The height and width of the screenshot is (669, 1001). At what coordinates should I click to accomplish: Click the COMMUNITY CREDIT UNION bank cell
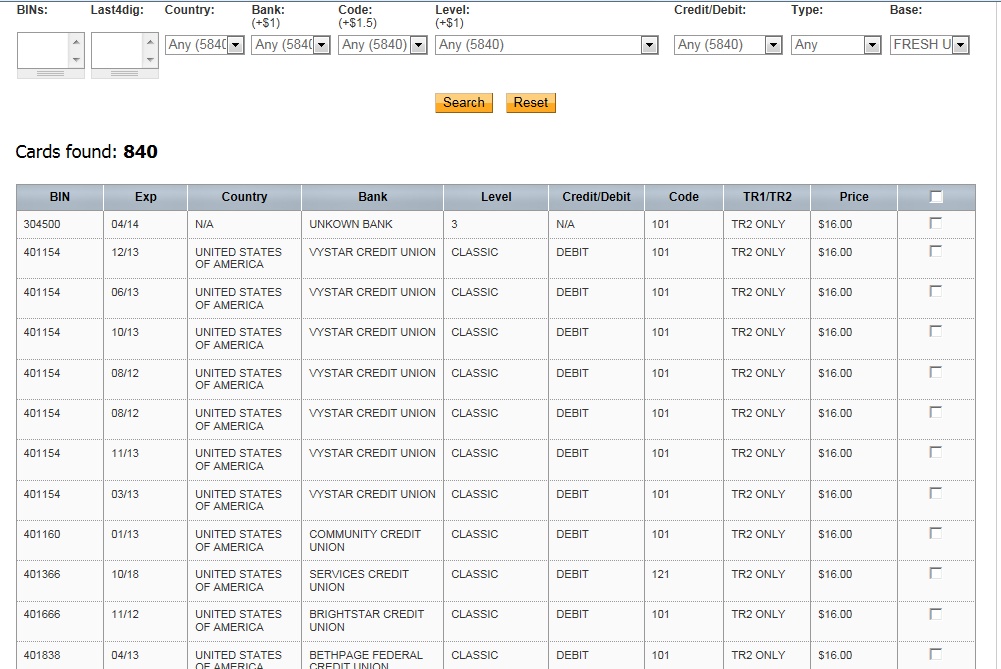[x=365, y=541]
